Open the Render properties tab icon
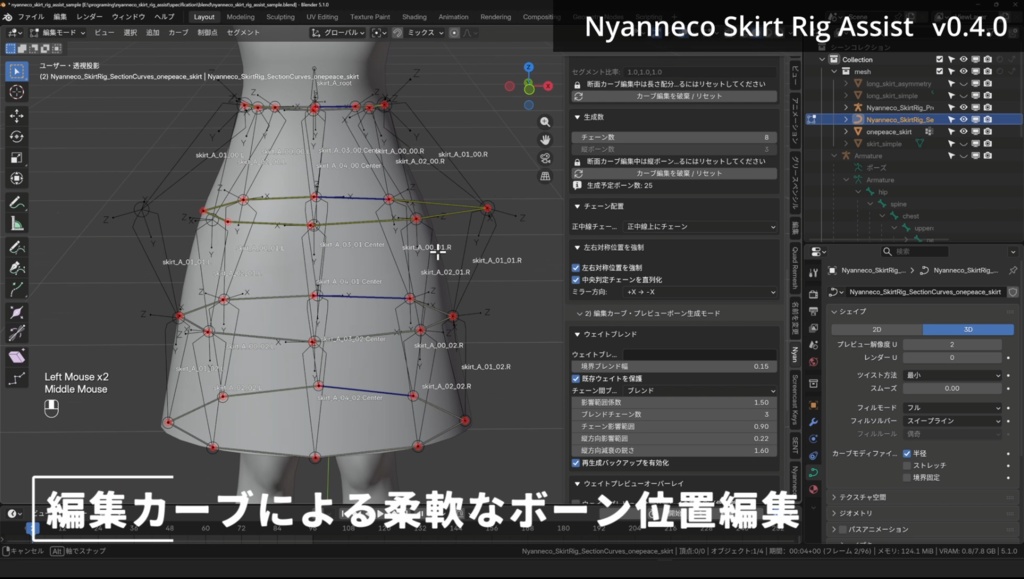Viewport: 1024px width, 579px height. click(x=813, y=294)
